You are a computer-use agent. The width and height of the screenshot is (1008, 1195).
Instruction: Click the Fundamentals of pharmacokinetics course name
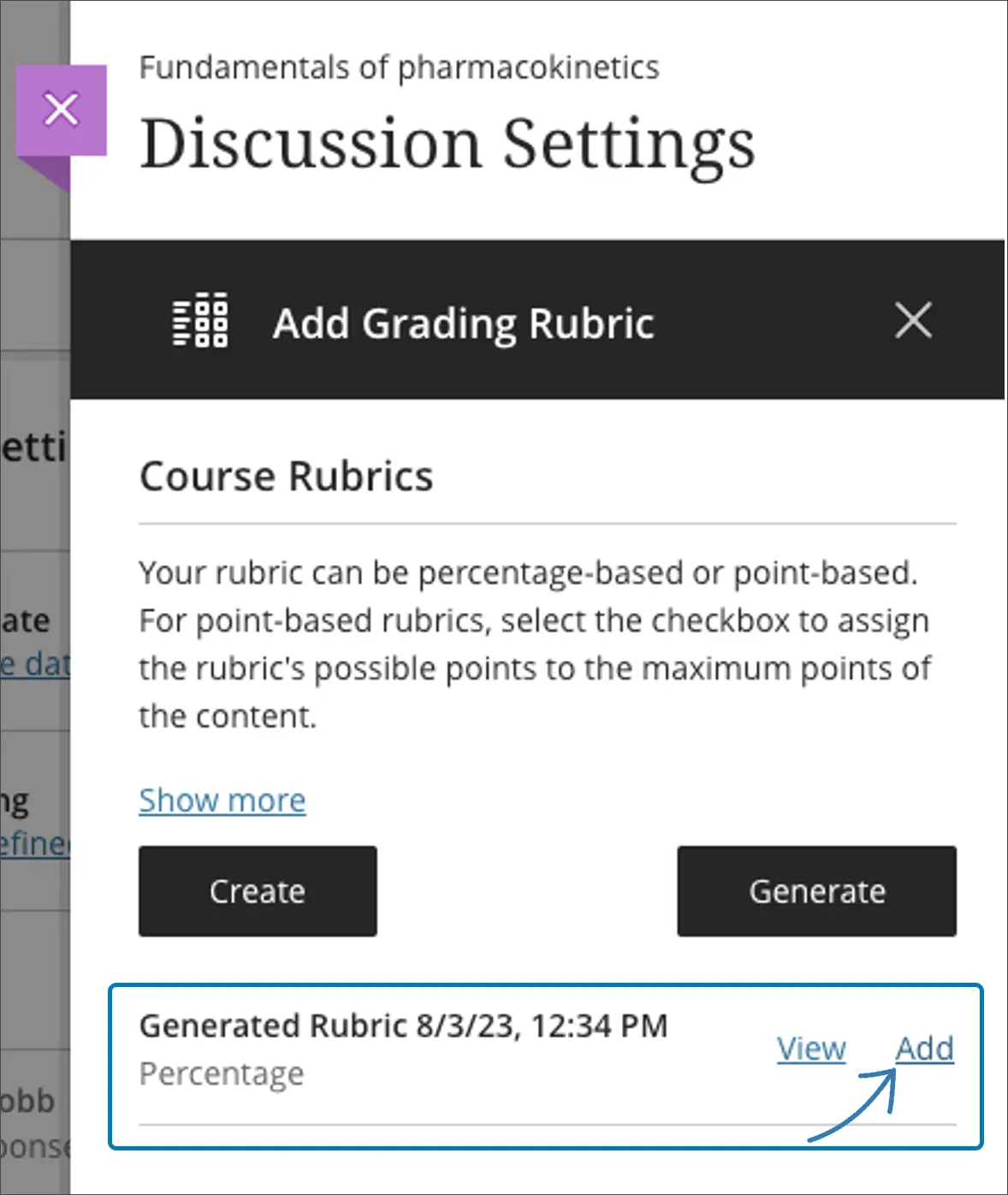(x=399, y=68)
